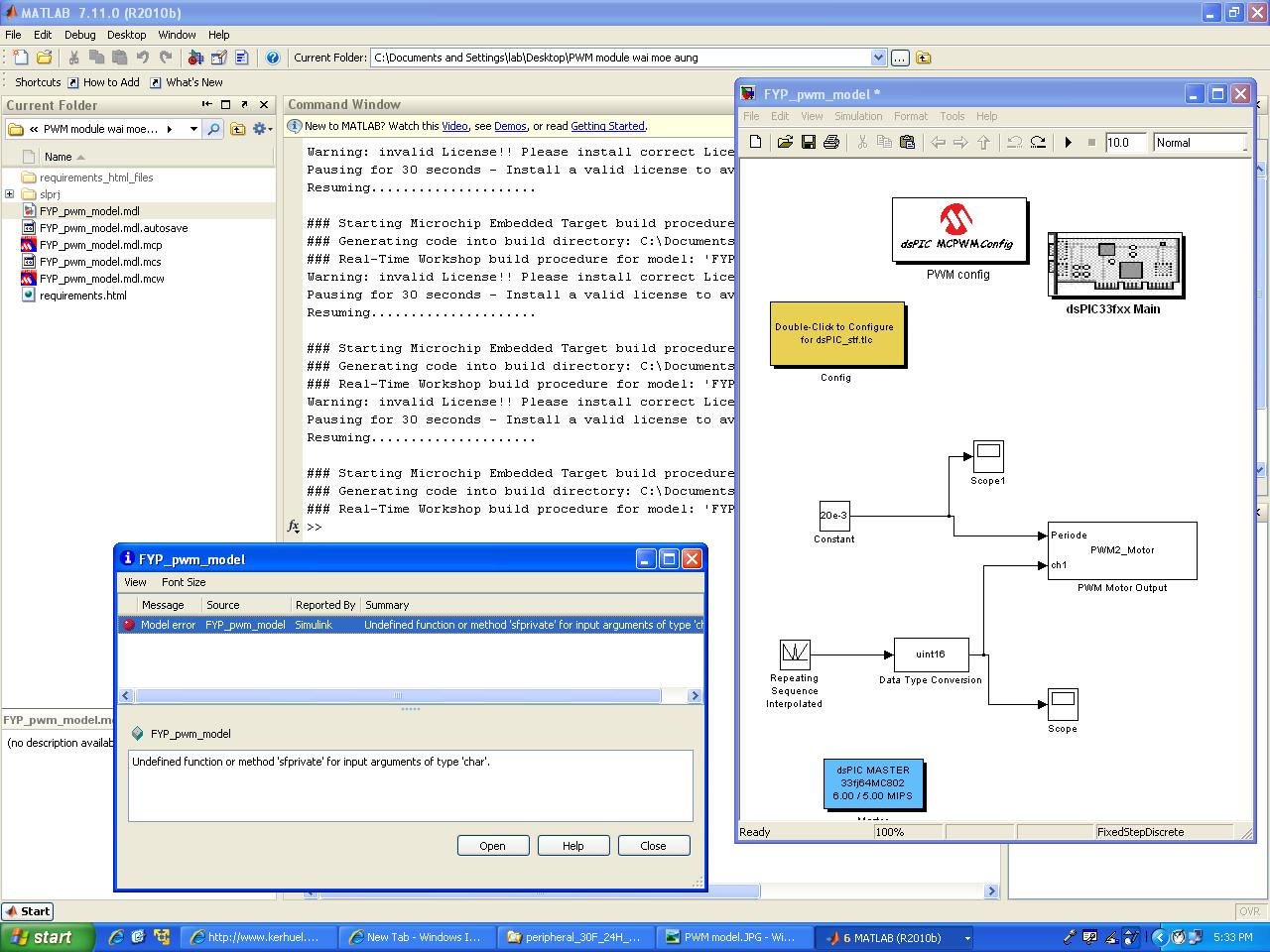Screen dimensions: 1270x952
Task: Click New model icon in Simulink toolbar
Action: coord(755,143)
